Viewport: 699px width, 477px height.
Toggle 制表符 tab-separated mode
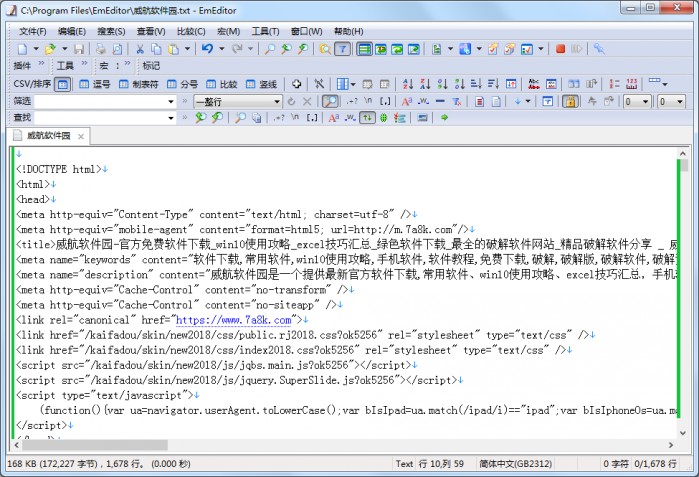pos(139,84)
